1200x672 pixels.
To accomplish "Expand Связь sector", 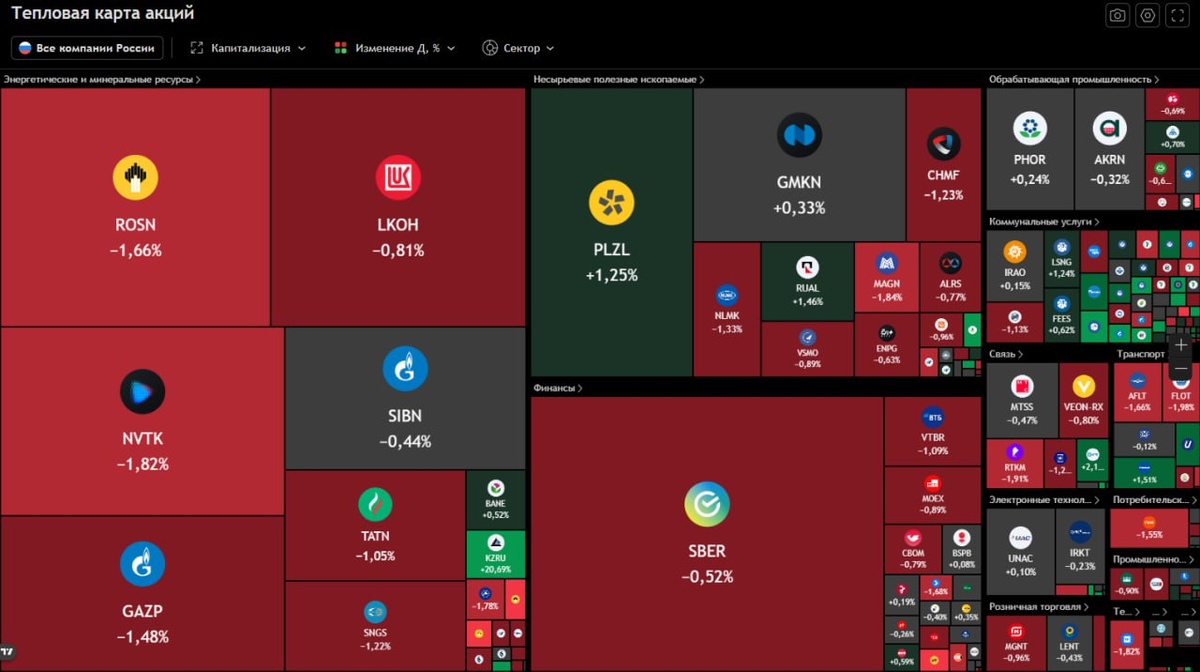I will pyautogui.click(x=1006, y=354).
